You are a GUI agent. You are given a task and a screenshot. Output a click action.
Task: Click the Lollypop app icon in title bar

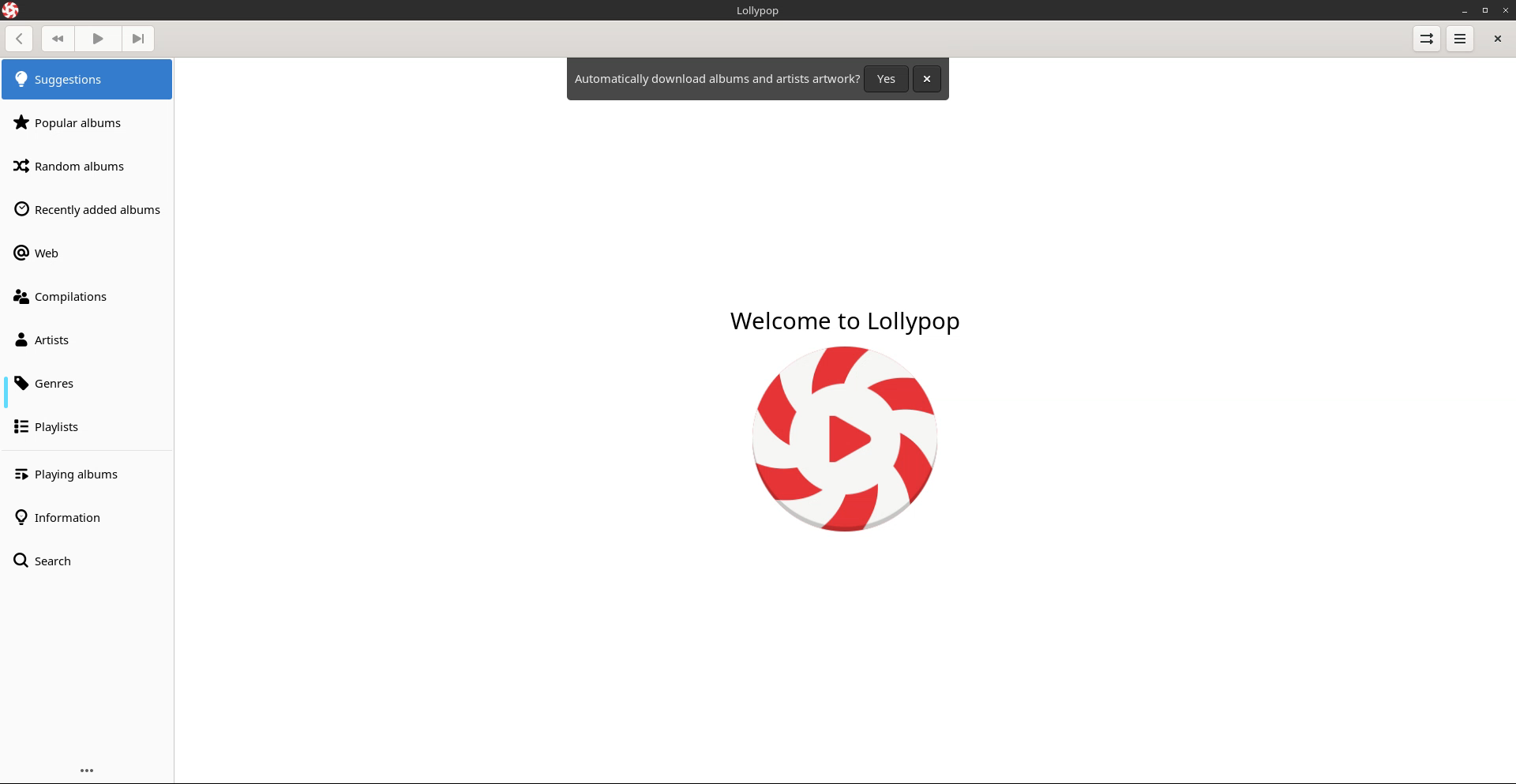click(x=10, y=10)
